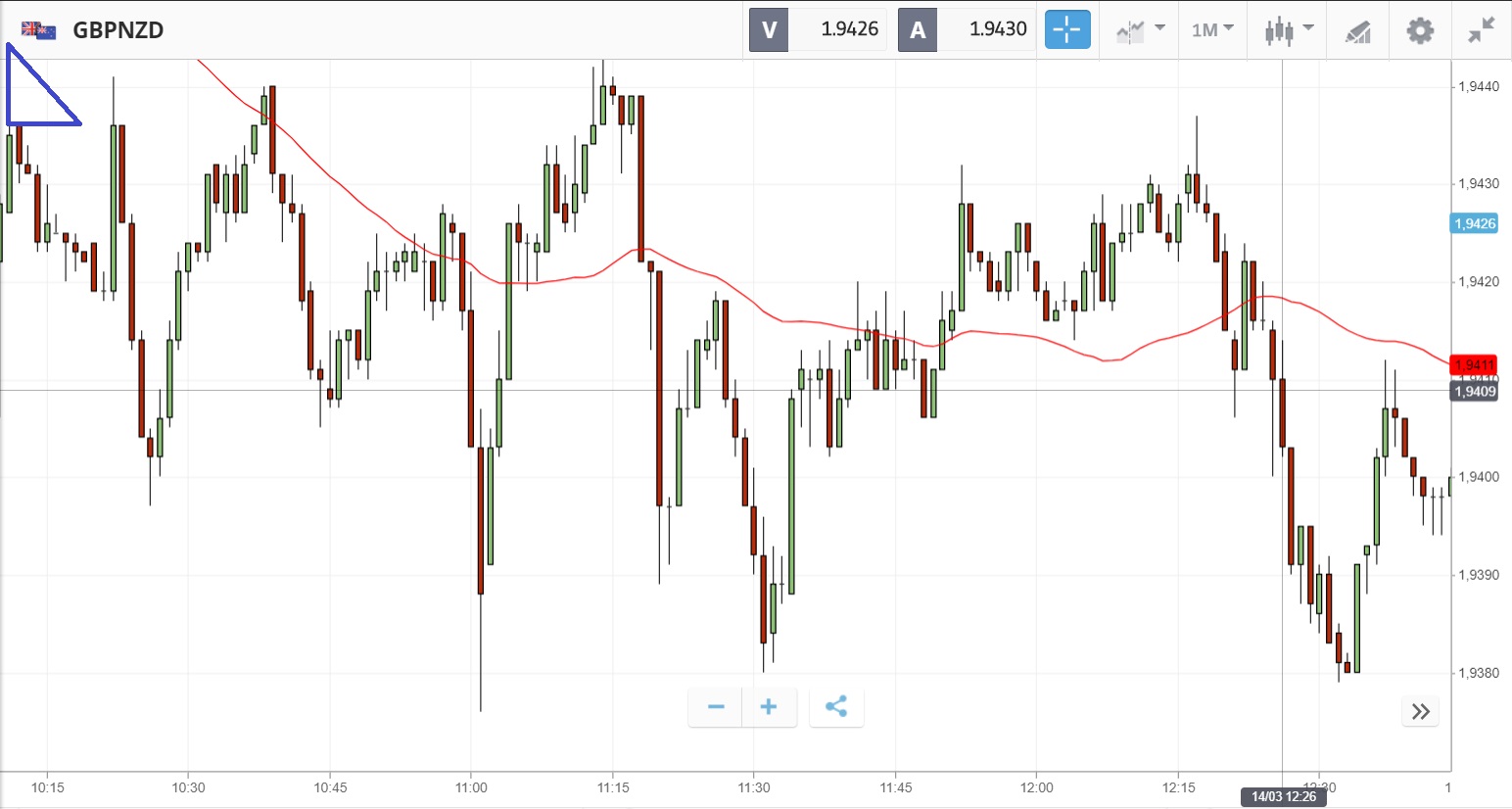Select the GBPNZD instrument name

click(118, 30)
